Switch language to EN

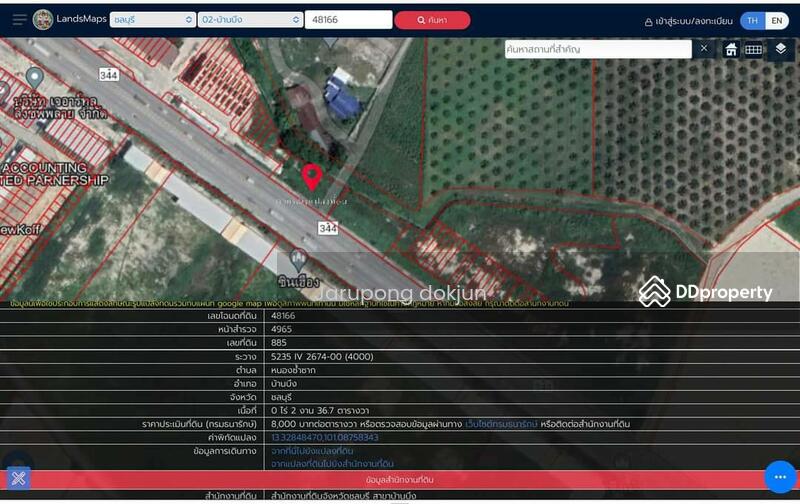point(775,20)
